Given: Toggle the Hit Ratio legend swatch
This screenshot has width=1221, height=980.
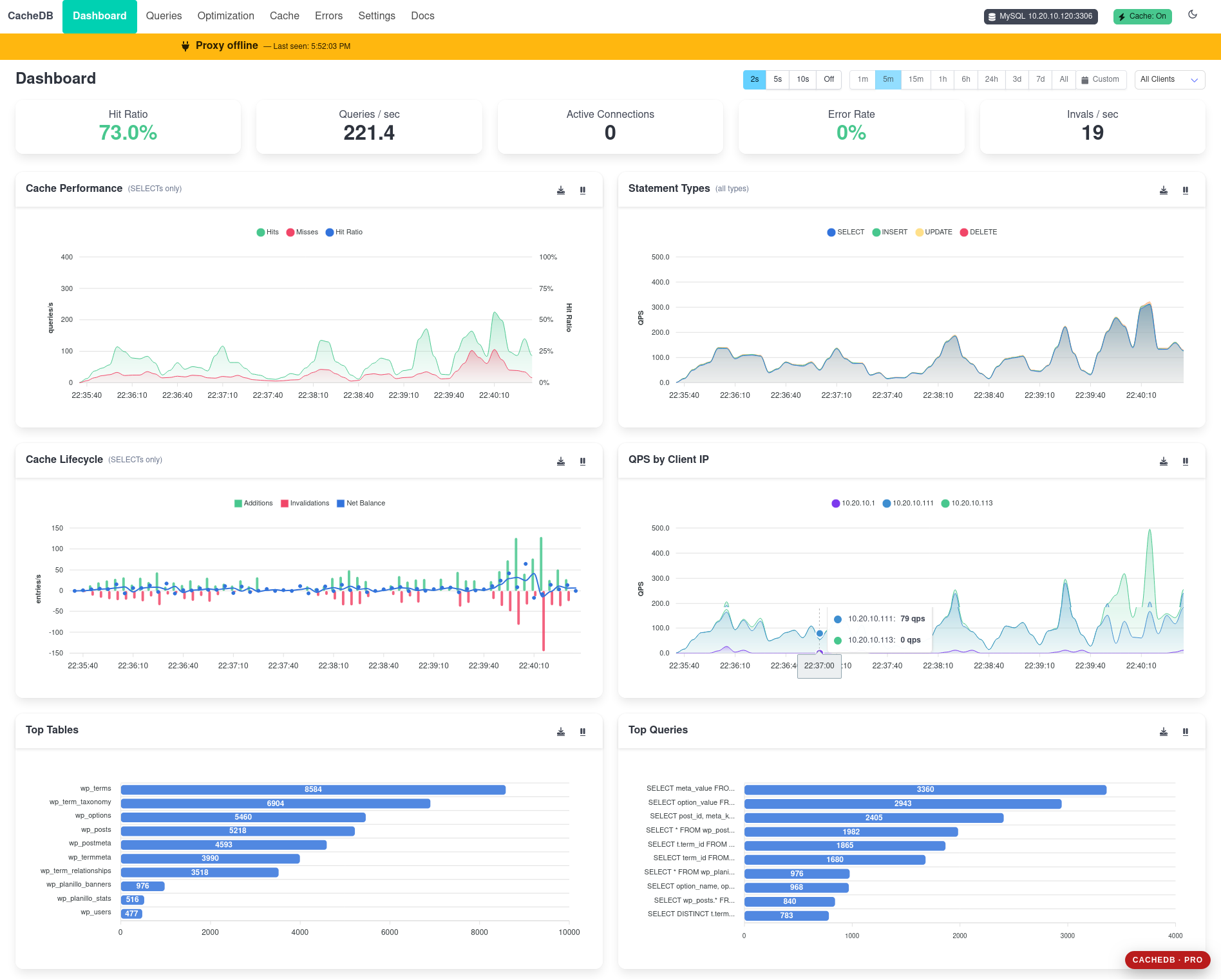Looking at the screenshot, I should 330,232.
